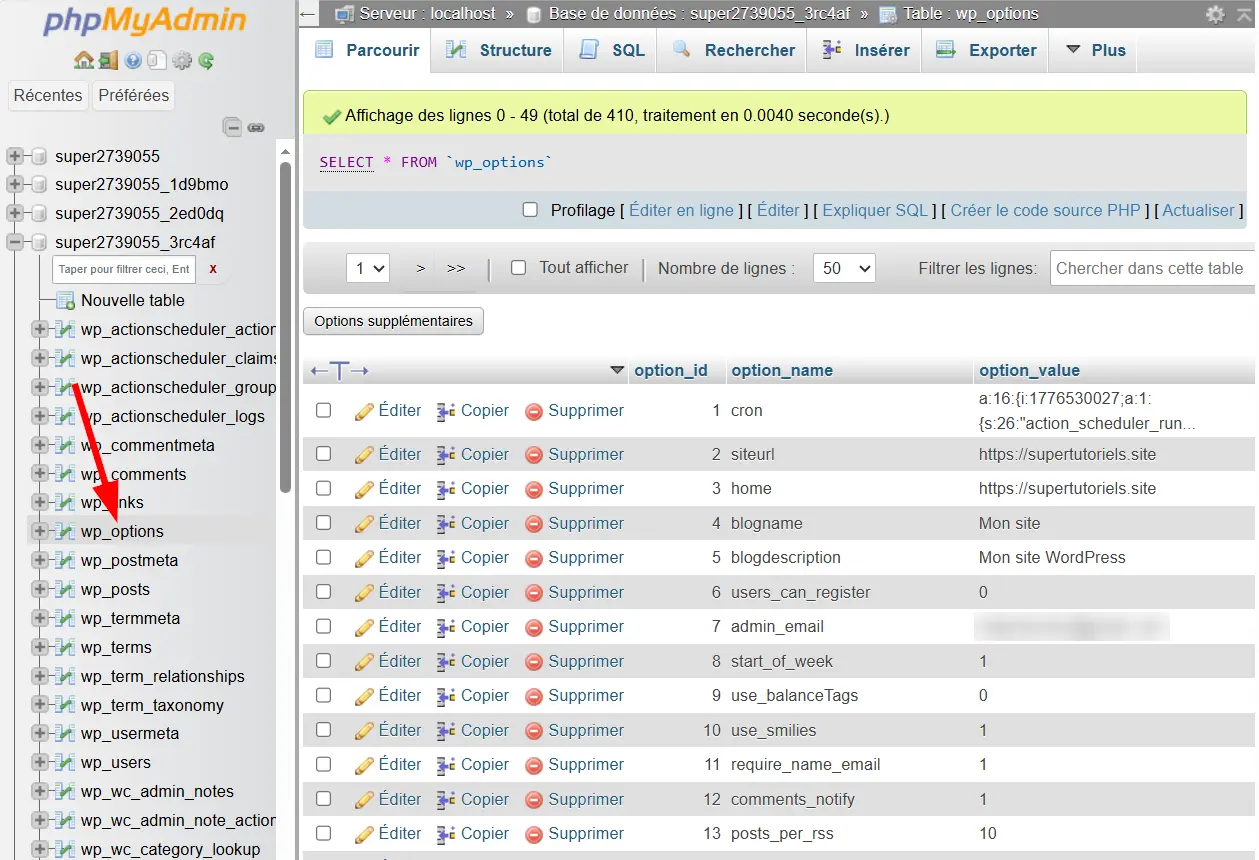
Task: Reload navigation panel with green arrow
Action: (x=206, y=61)
